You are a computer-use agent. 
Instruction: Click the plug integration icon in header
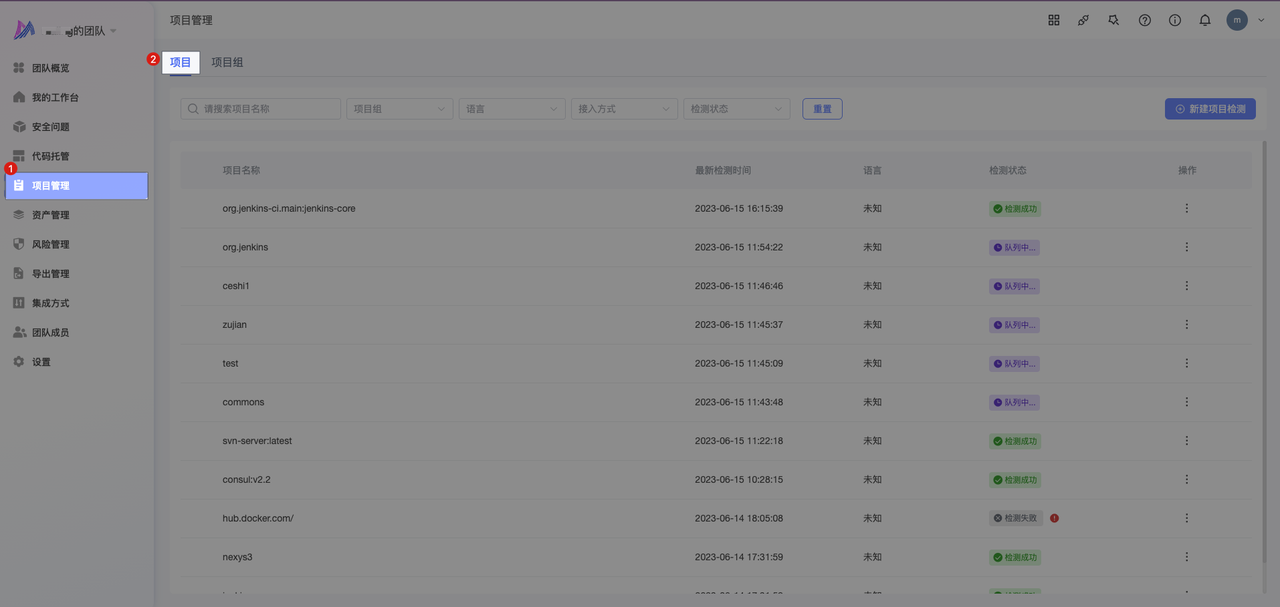coord(1083,20)
